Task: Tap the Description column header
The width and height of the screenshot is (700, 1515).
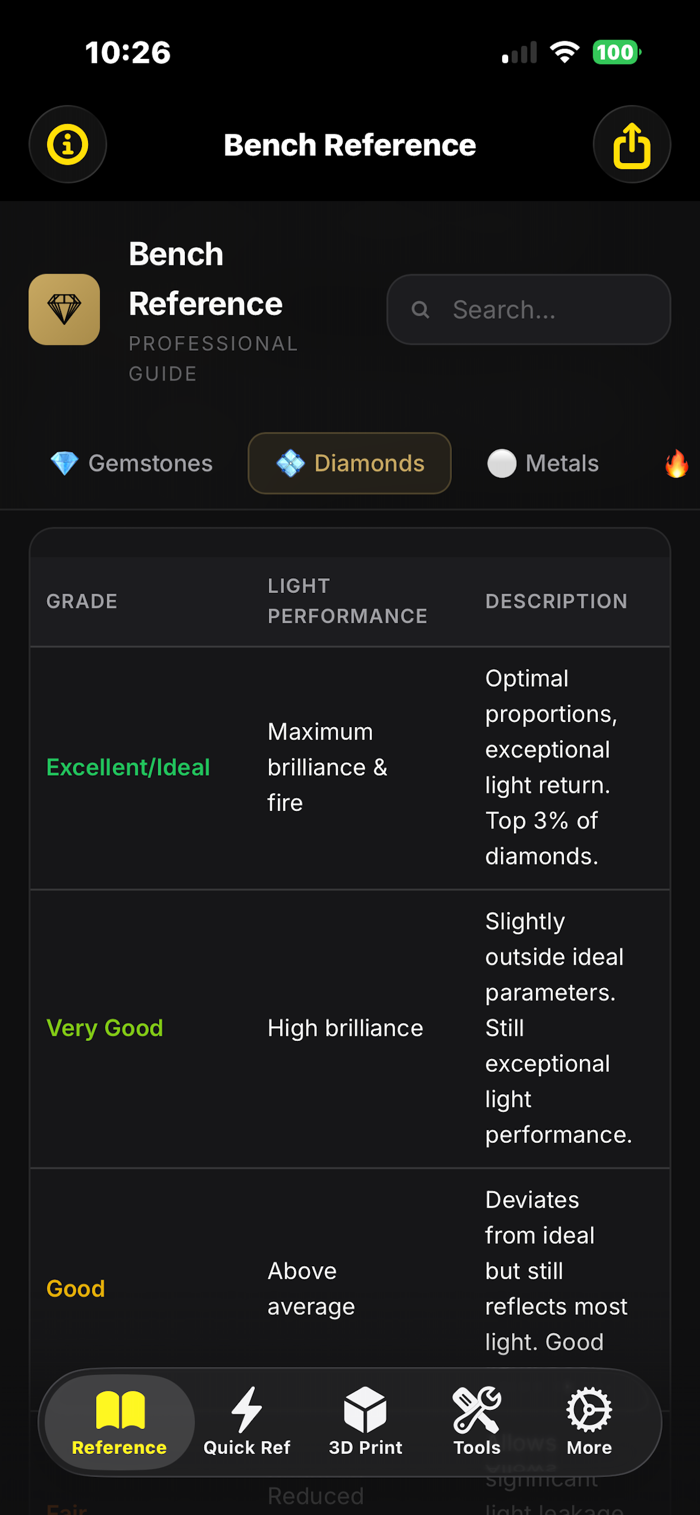Action: click(x=556, y=601)
